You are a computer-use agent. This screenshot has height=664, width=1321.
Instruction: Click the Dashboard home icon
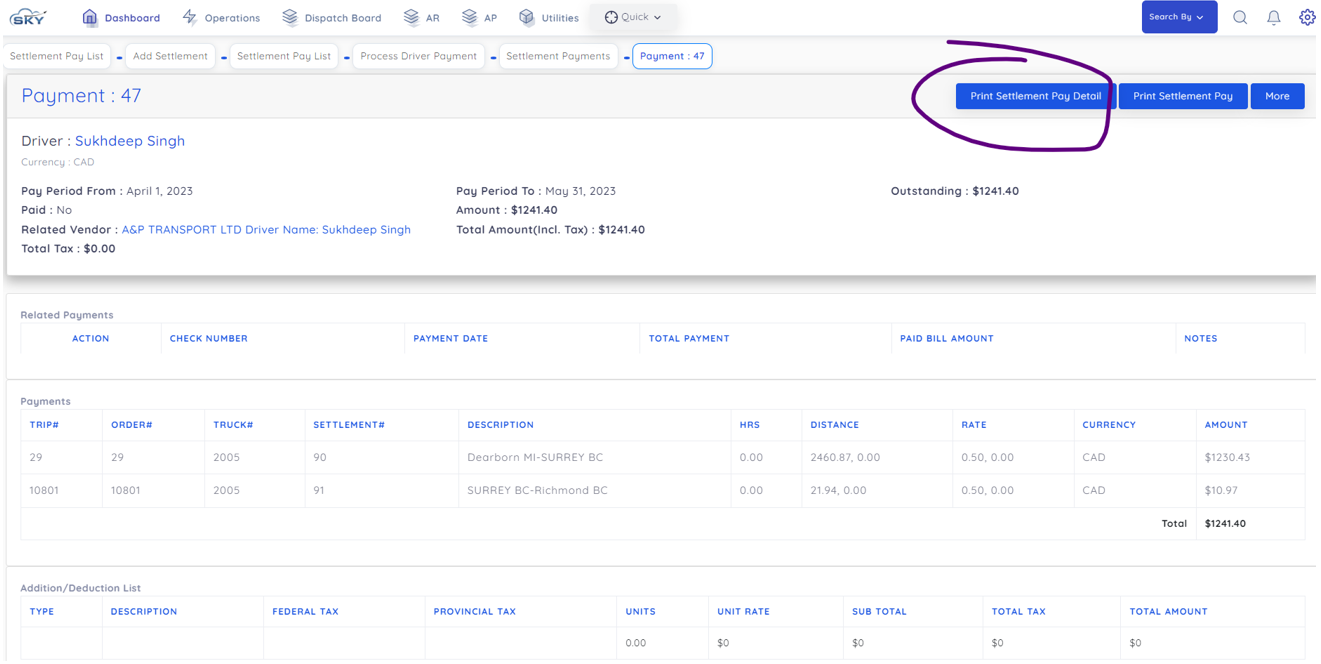(x=90, y=17)
